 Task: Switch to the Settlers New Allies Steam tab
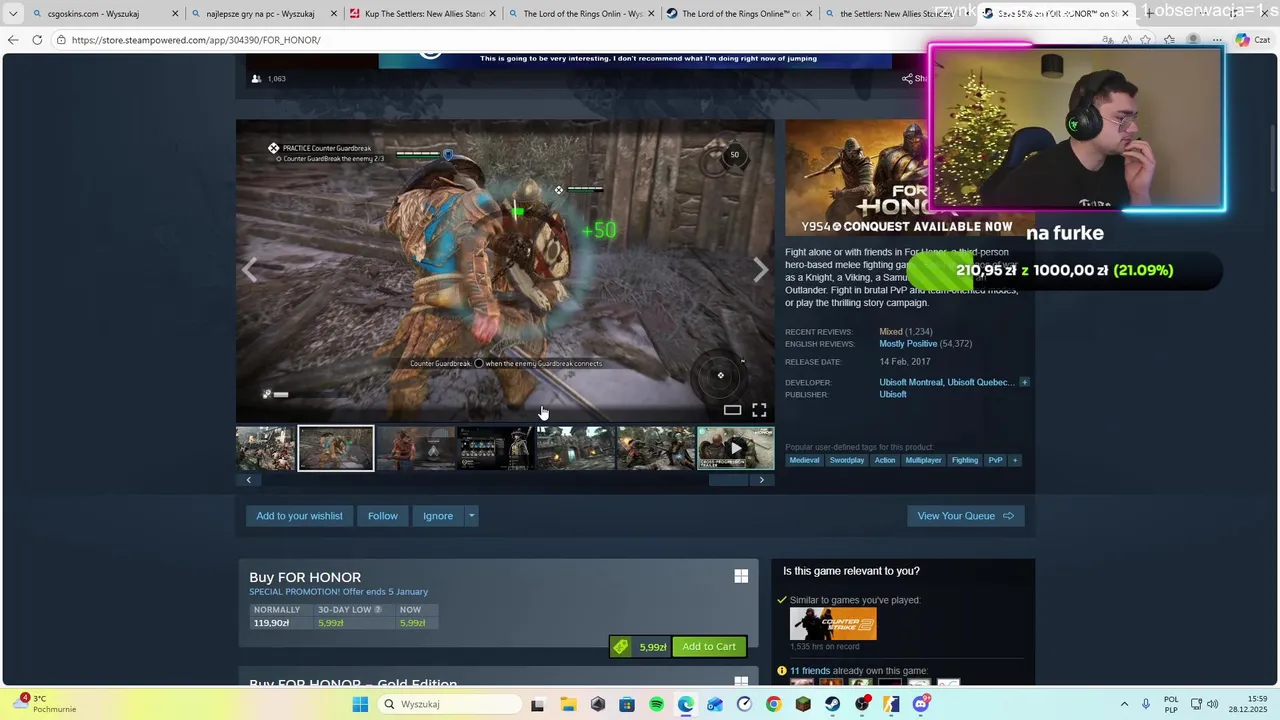click(x=897, y=14)
